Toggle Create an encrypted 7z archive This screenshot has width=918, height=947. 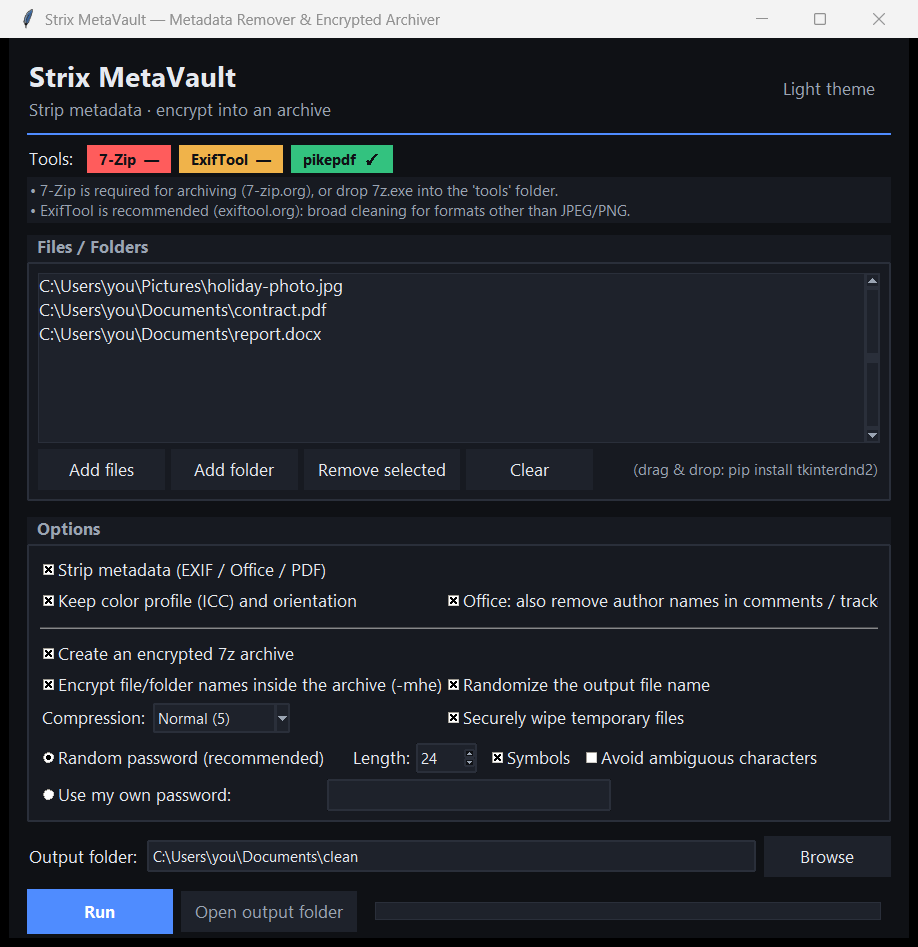[48, 654]
